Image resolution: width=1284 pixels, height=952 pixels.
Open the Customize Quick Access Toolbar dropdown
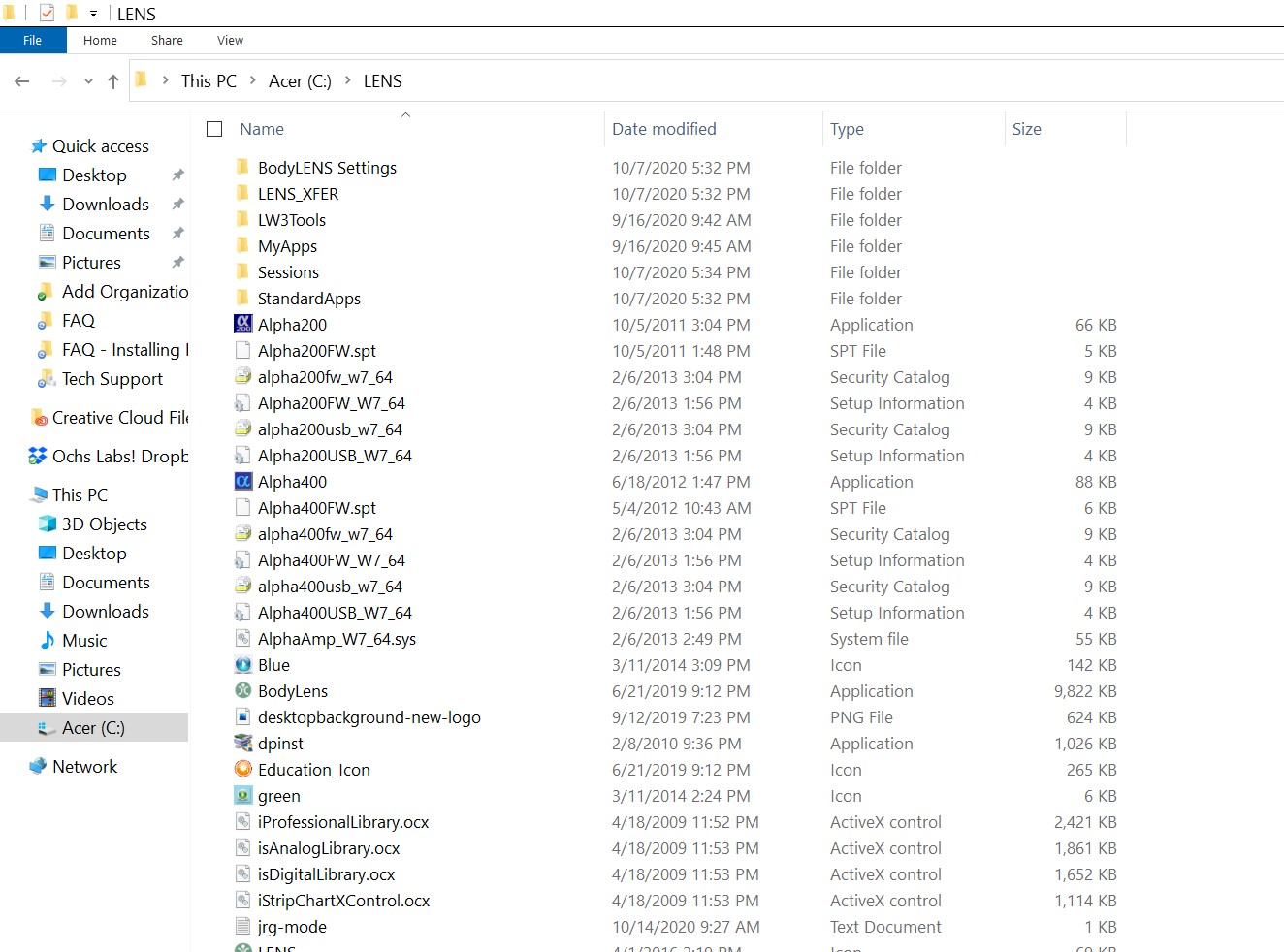tap(93, 14)
